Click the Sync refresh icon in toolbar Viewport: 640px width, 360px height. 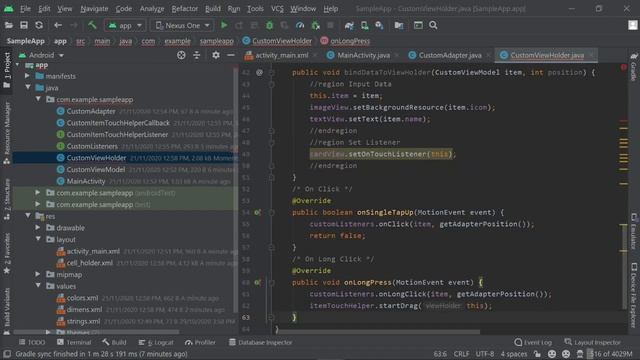click(39, 25)
